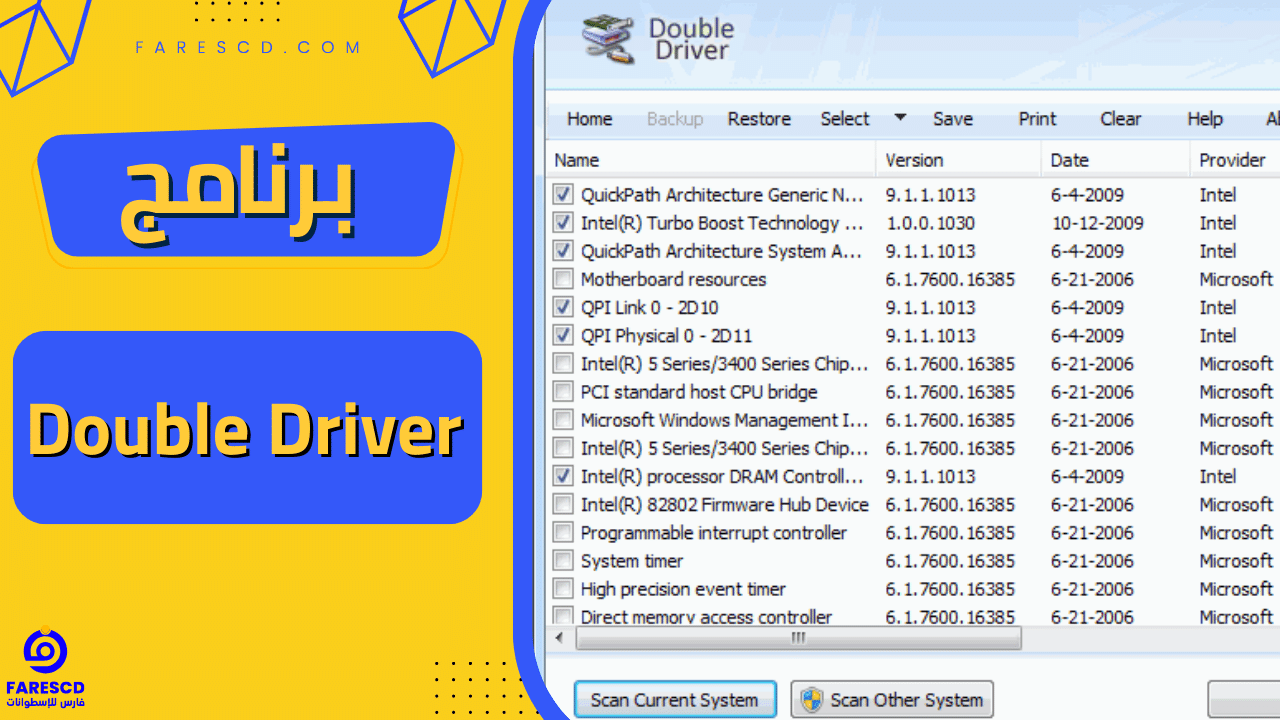Uncheck the QPI Link 0 - 2D10 driver
The height and width of the screenshot is (720, 1280).
[563, 307]
